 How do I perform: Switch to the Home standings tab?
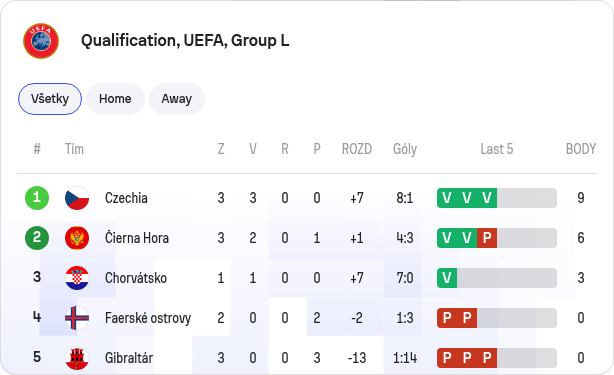(115, 99)
